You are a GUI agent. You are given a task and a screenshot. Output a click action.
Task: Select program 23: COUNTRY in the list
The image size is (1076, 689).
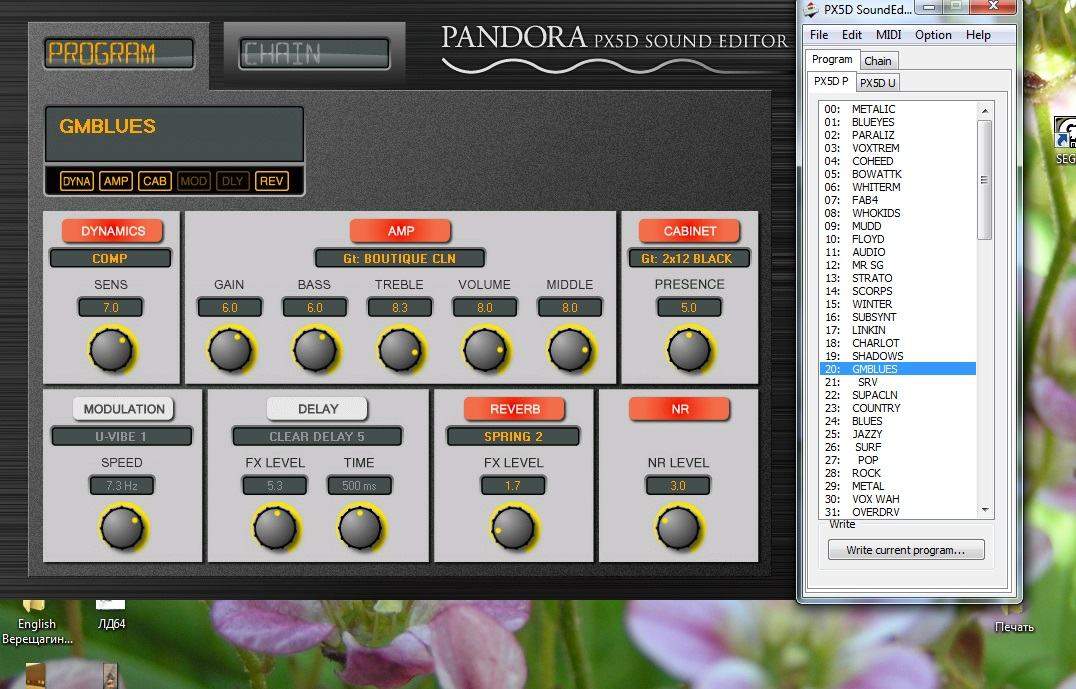pos(876,408)
